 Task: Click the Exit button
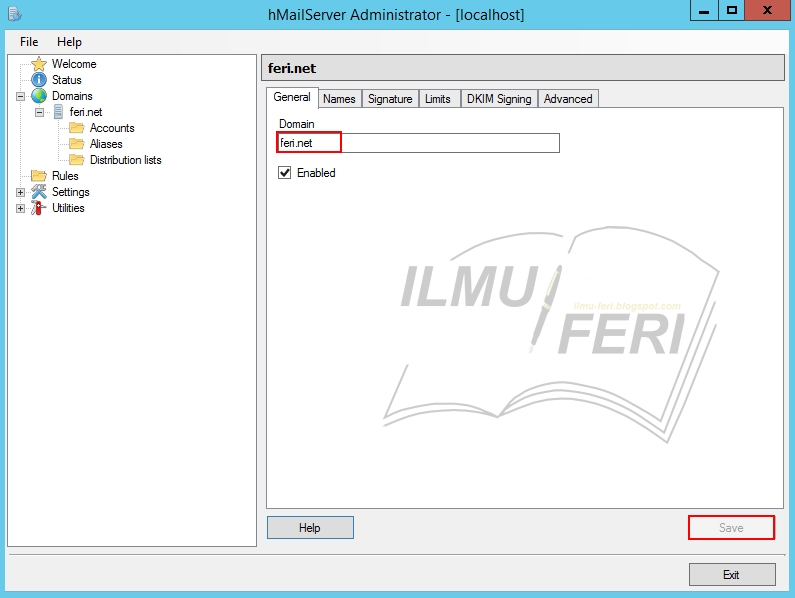coord(732,574)
